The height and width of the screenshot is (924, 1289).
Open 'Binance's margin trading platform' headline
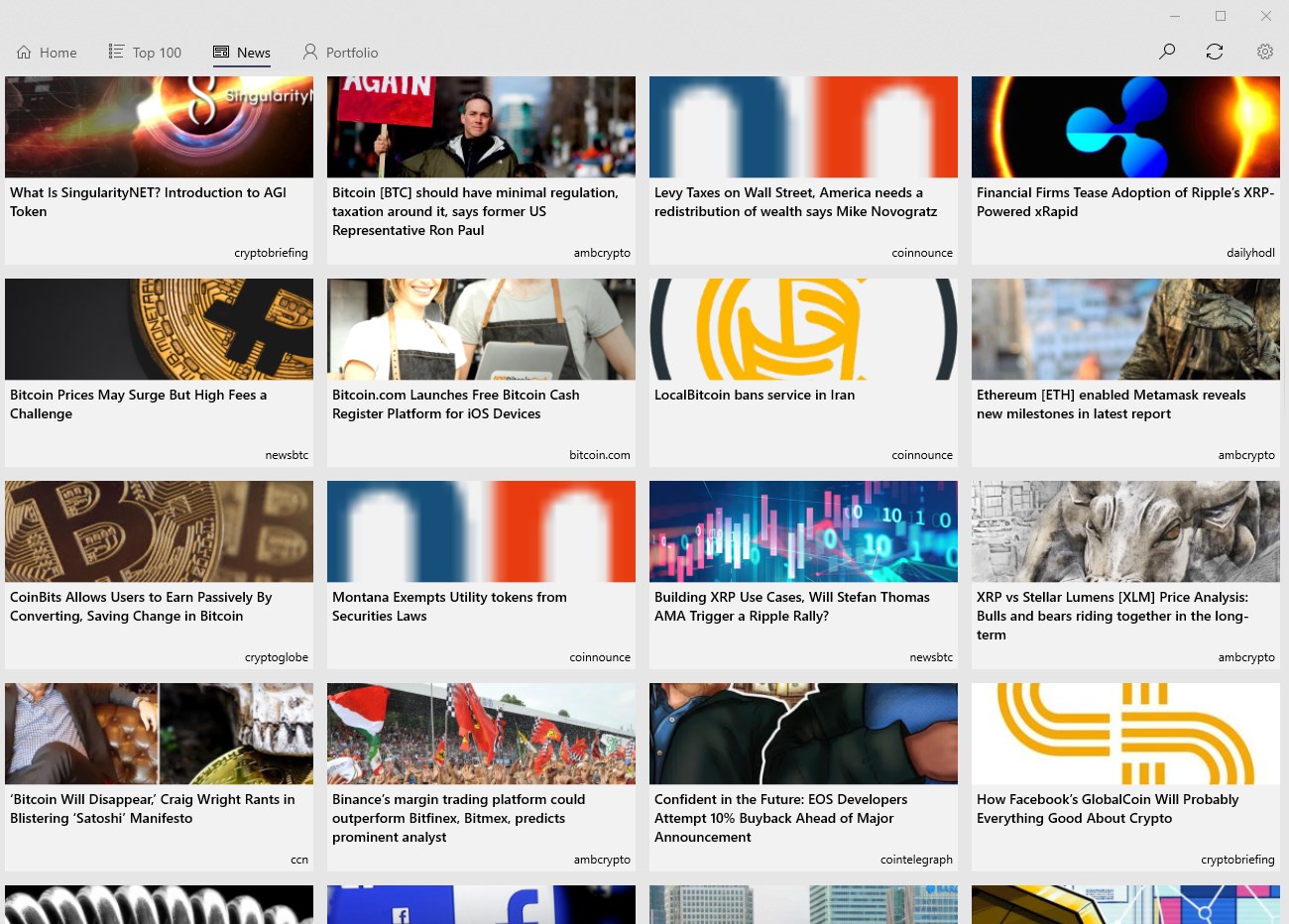[x=459, y=818]
